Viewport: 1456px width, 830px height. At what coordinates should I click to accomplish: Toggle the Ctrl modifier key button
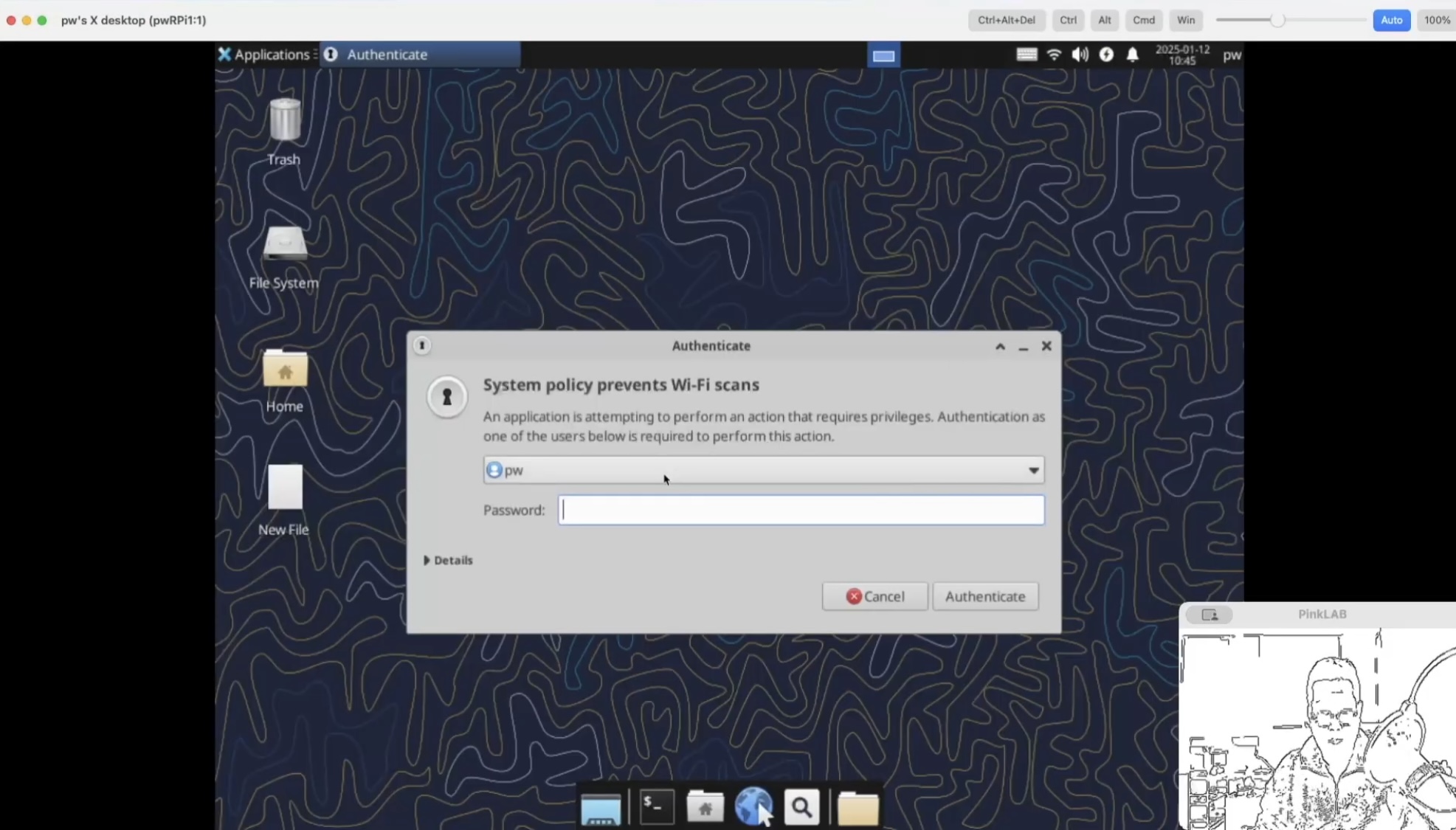pyautogui.click(x=1067, y=20)
